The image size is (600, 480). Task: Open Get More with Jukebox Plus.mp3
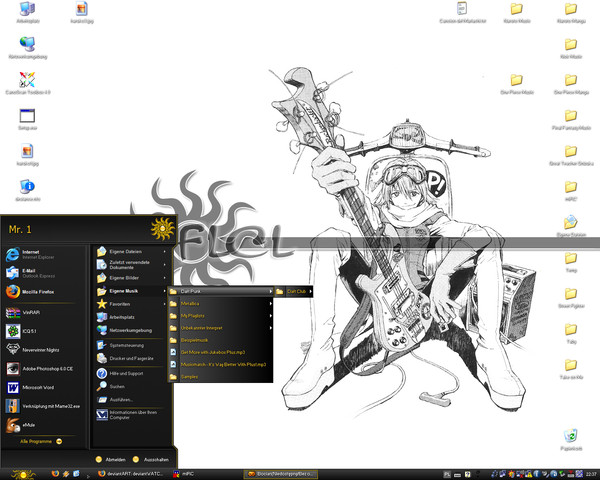pos(220,352)
